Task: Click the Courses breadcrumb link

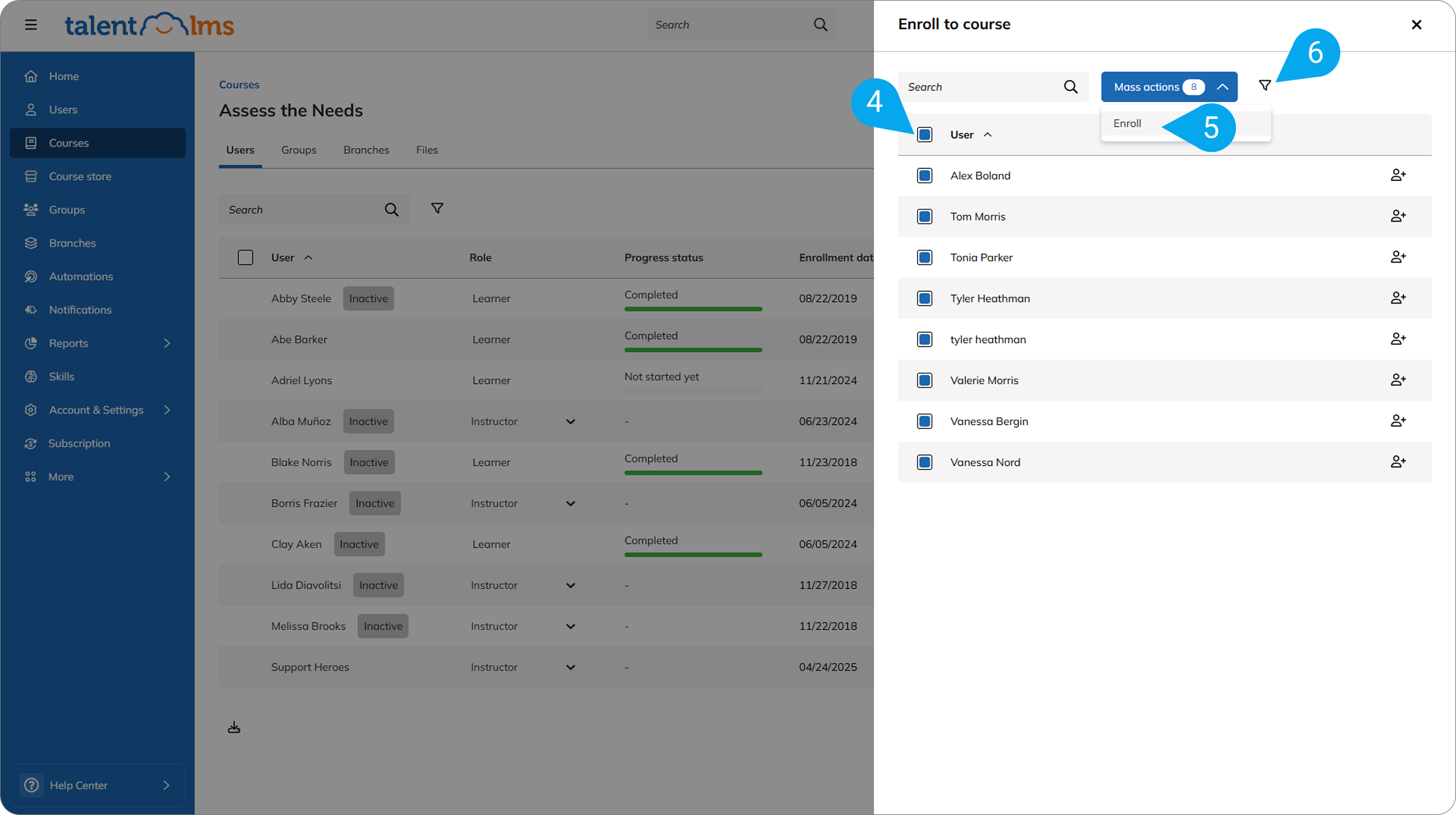Action: [239, 85]
